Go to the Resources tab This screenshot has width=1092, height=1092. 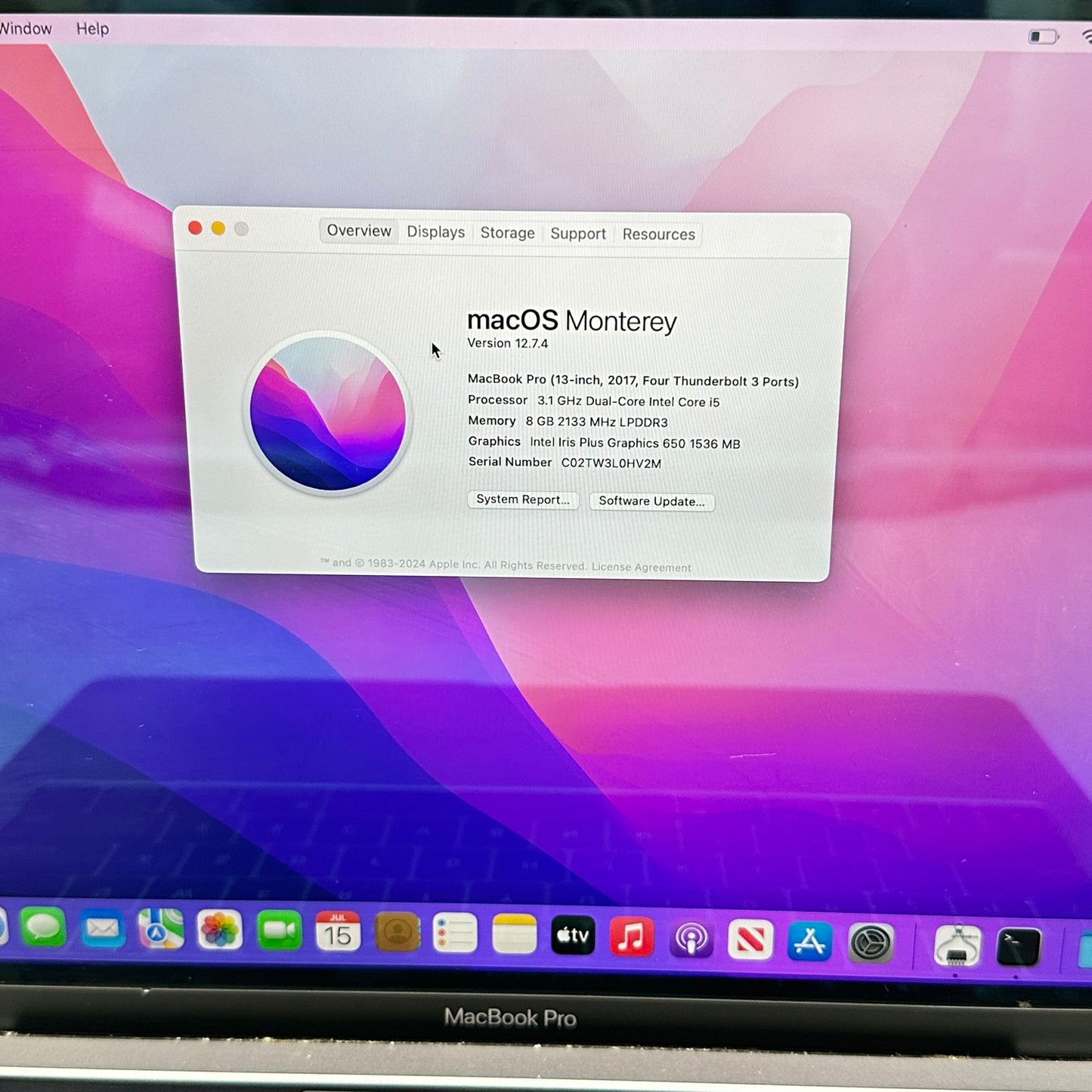[659, 235]
